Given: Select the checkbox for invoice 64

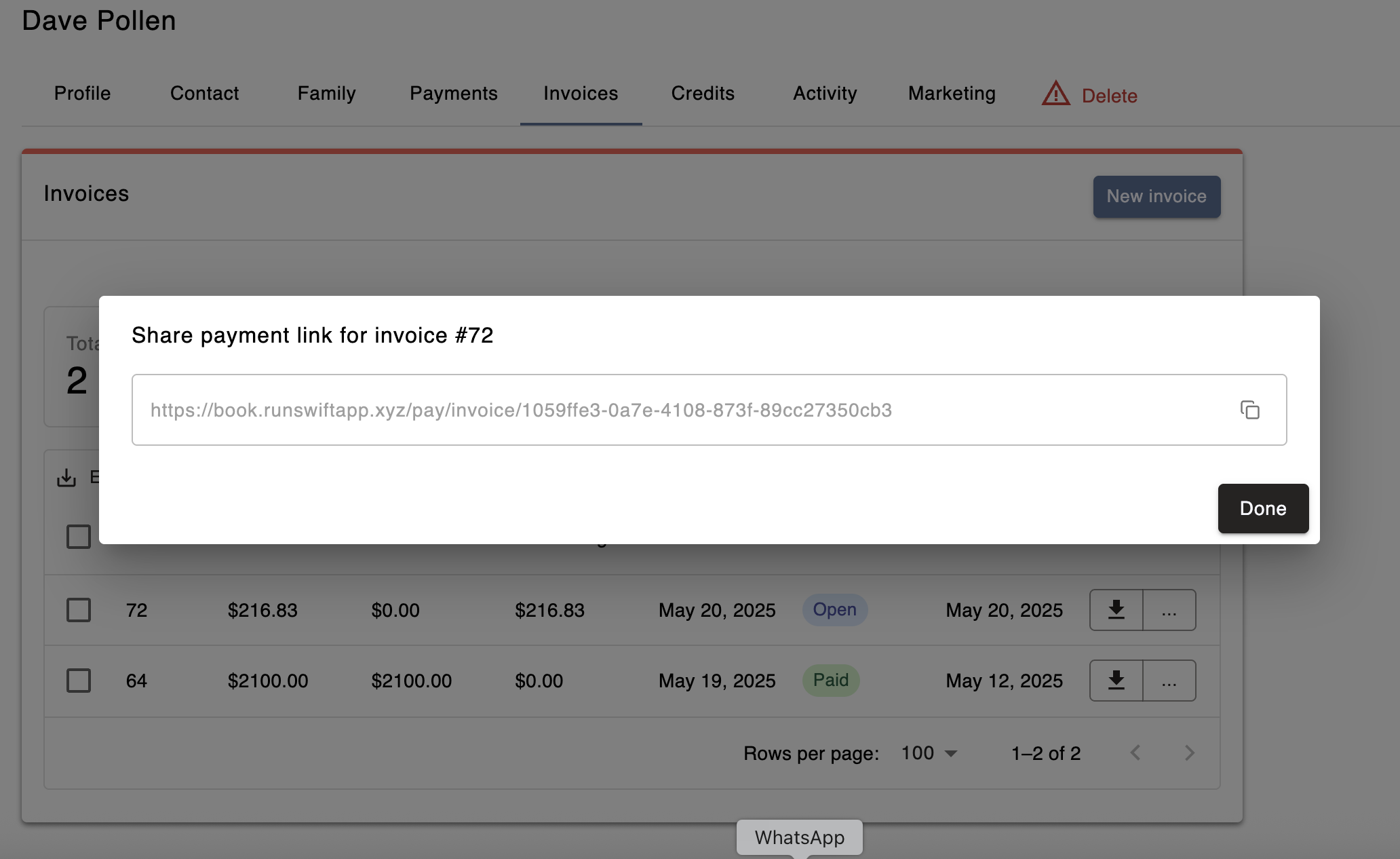Looking at the screenshot, I should pyautogui.click(x=79, y=681).
